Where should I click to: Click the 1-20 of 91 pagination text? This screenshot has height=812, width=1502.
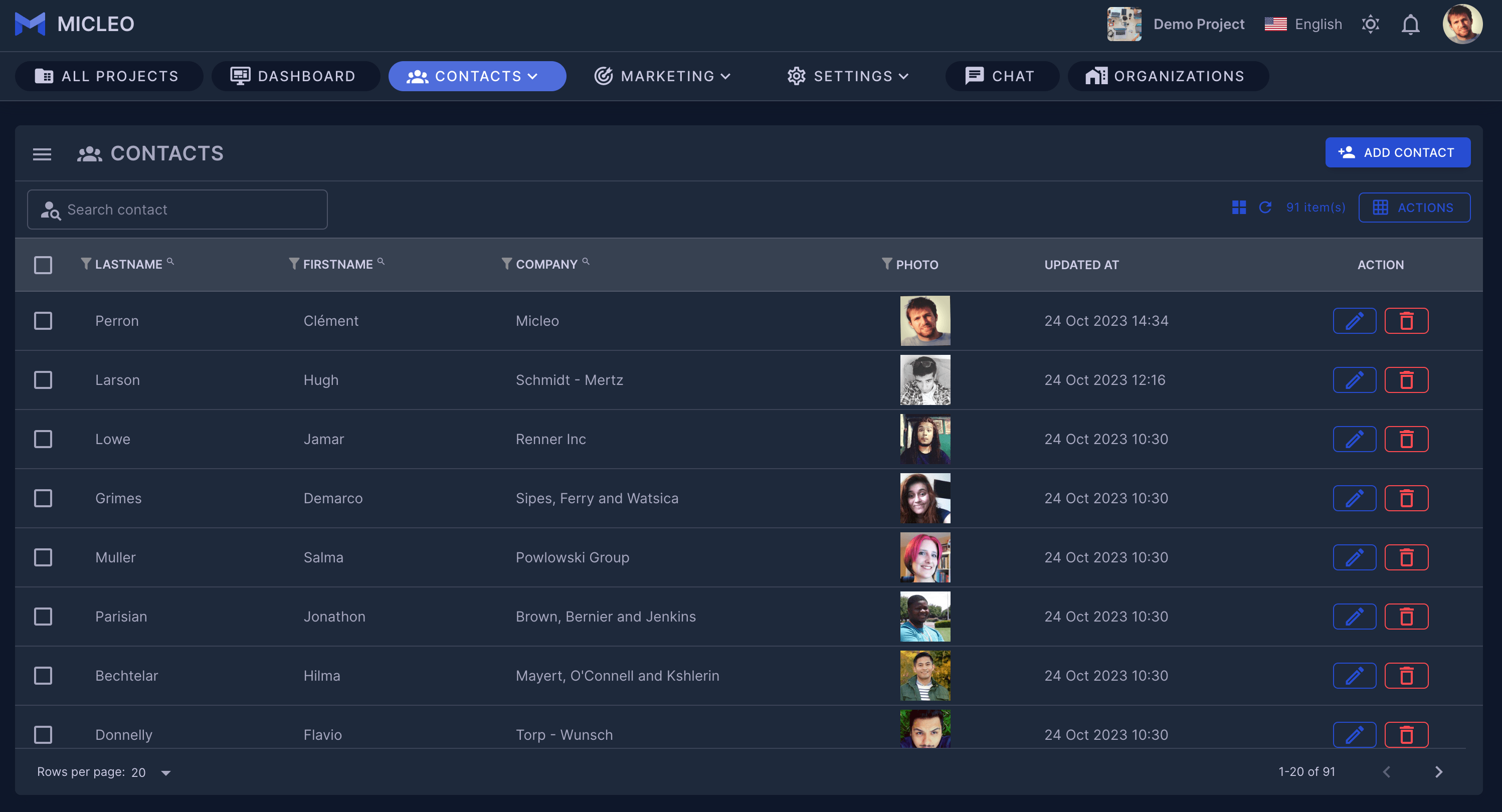[1306, 772]
